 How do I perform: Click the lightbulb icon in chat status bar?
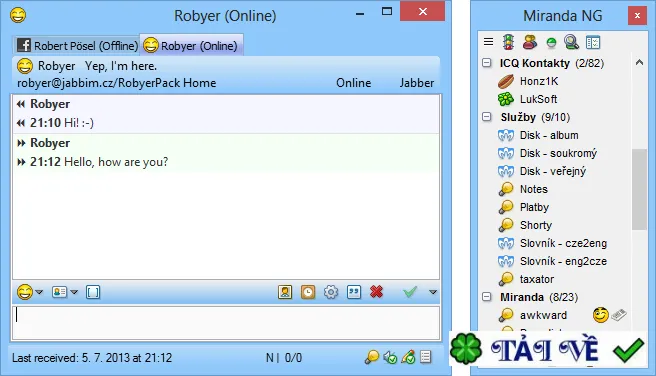[x=372, y=357]
